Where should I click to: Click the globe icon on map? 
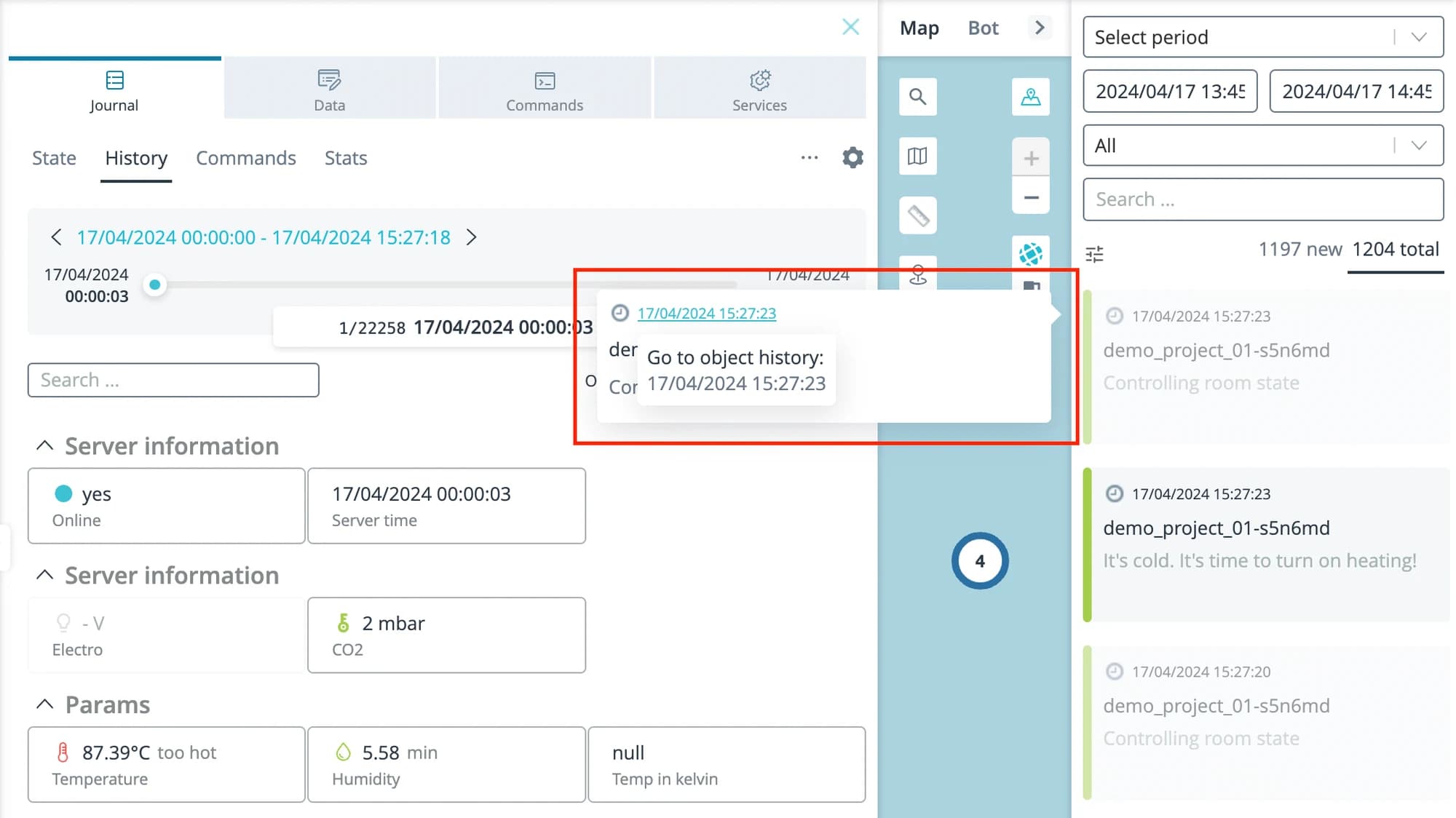[1030, 254]
